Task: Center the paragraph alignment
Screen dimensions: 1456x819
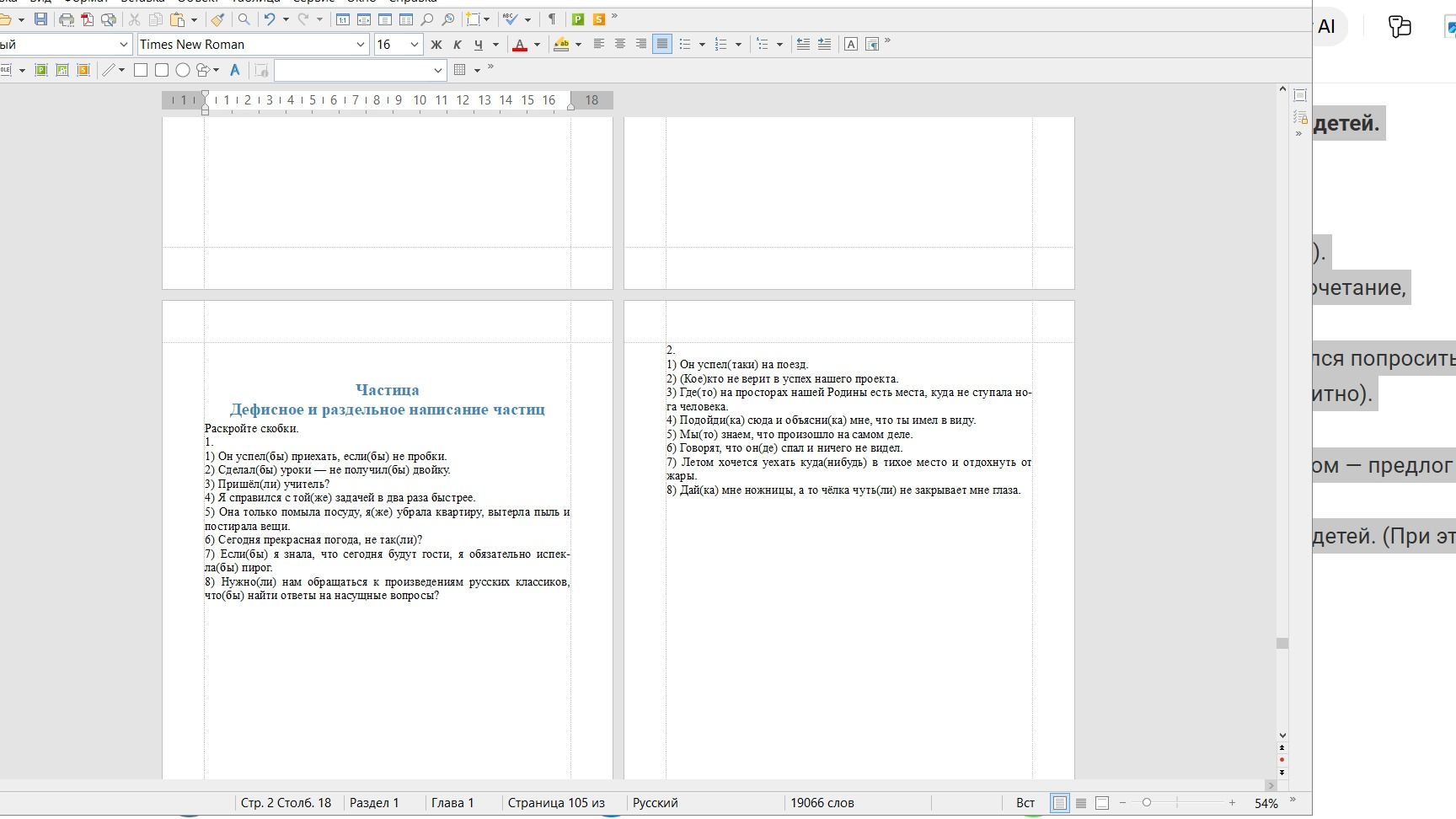Action: 620,44
